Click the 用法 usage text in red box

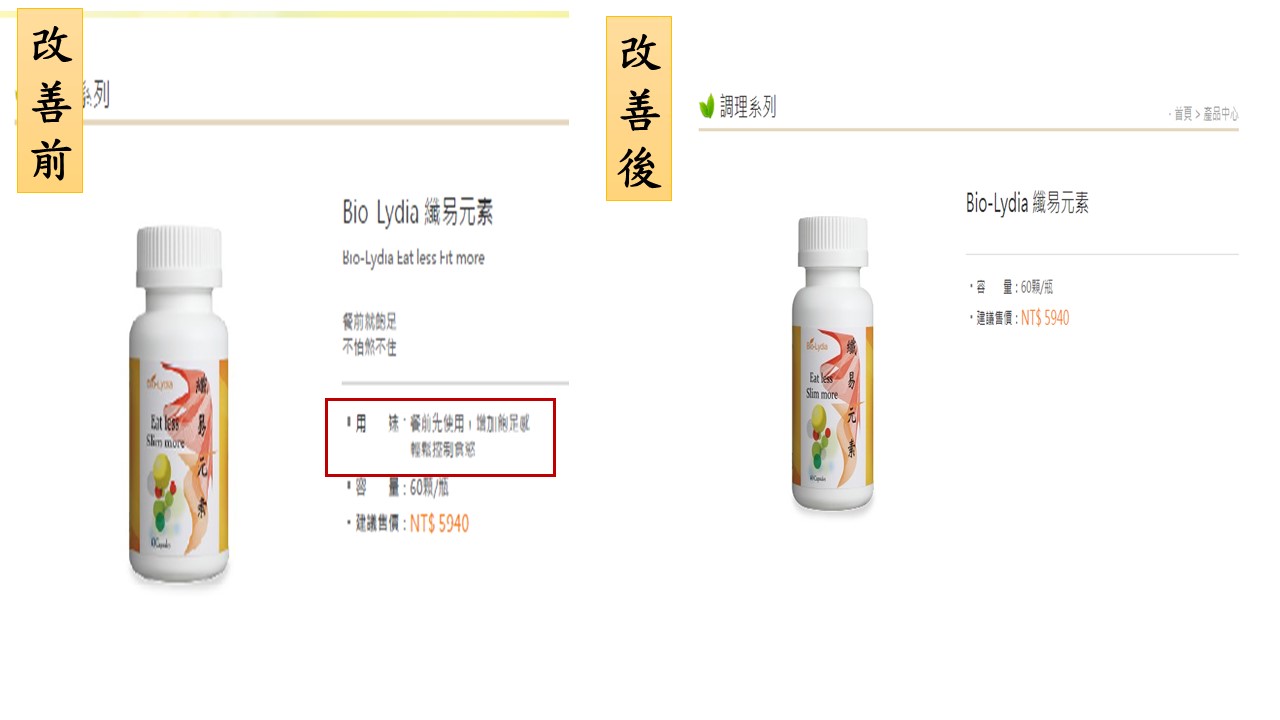pyautogui.click(x=438, y=436)
